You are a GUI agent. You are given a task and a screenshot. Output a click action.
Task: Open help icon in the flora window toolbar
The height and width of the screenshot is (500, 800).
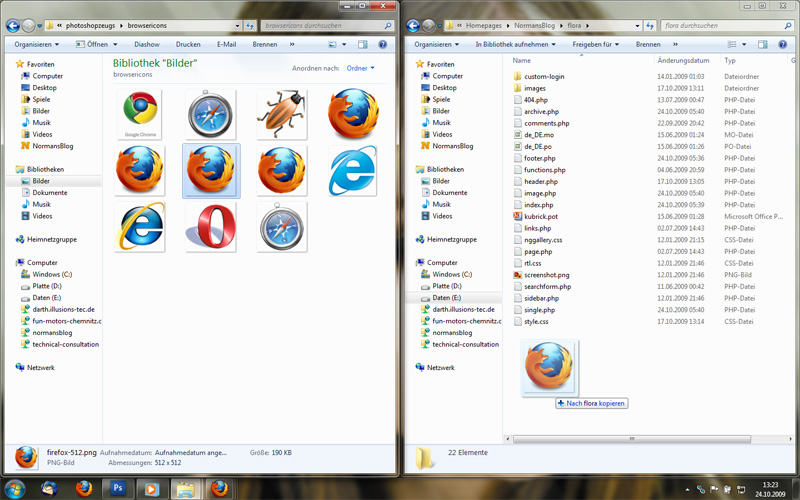783,44
